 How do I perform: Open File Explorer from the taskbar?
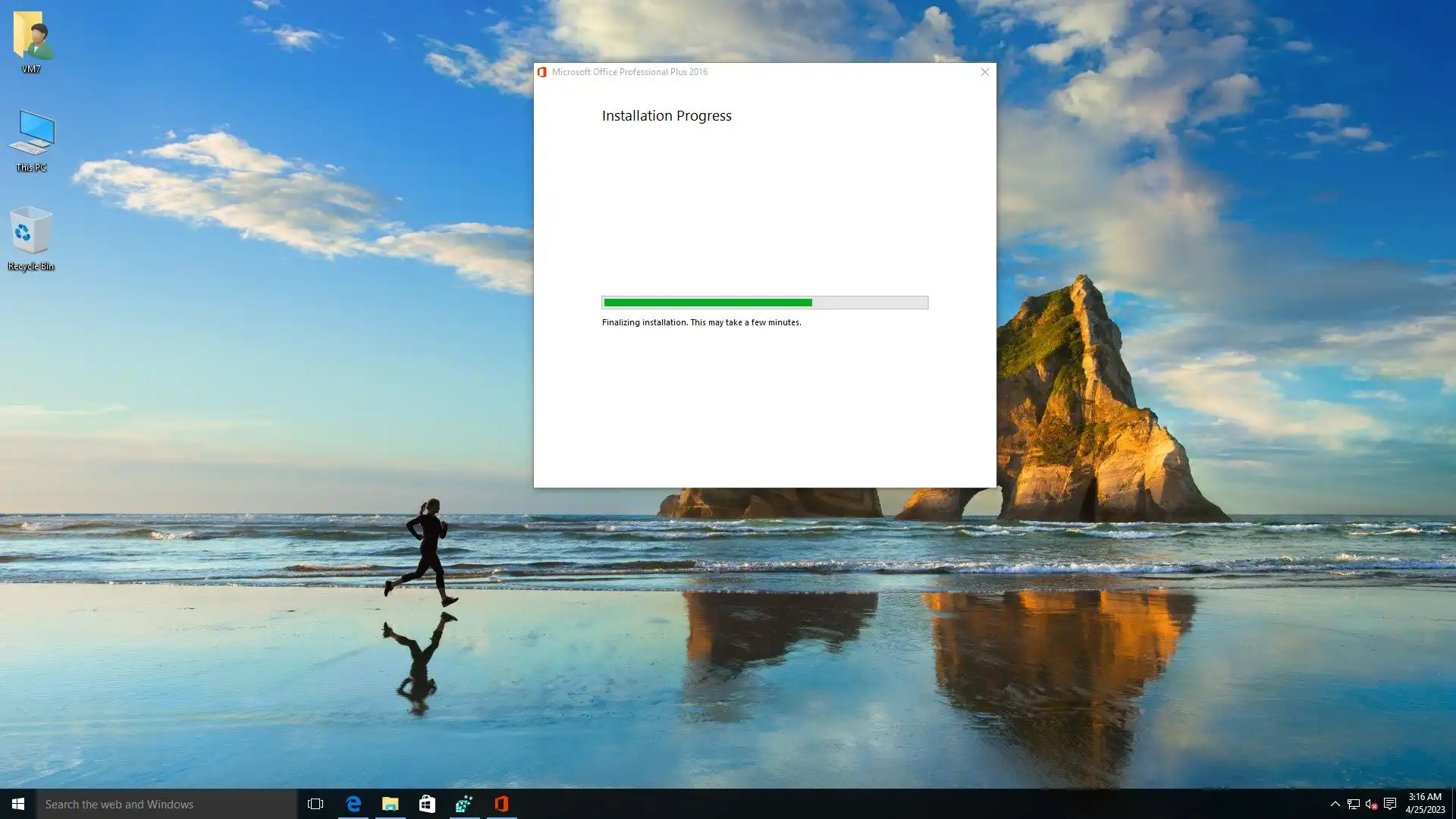tap(390, 804)
